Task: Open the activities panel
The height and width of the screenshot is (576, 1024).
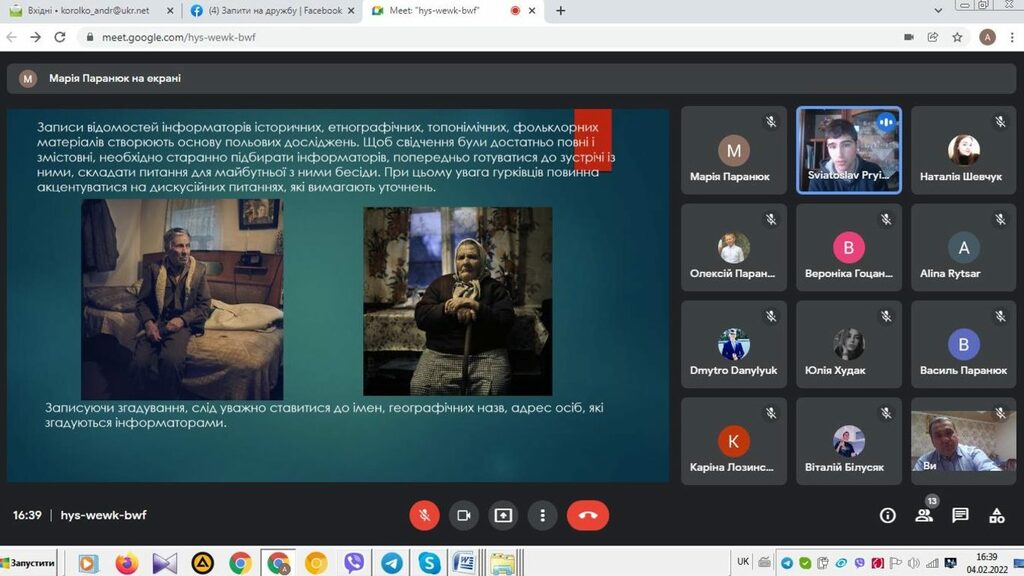Action: click(996, 515)
